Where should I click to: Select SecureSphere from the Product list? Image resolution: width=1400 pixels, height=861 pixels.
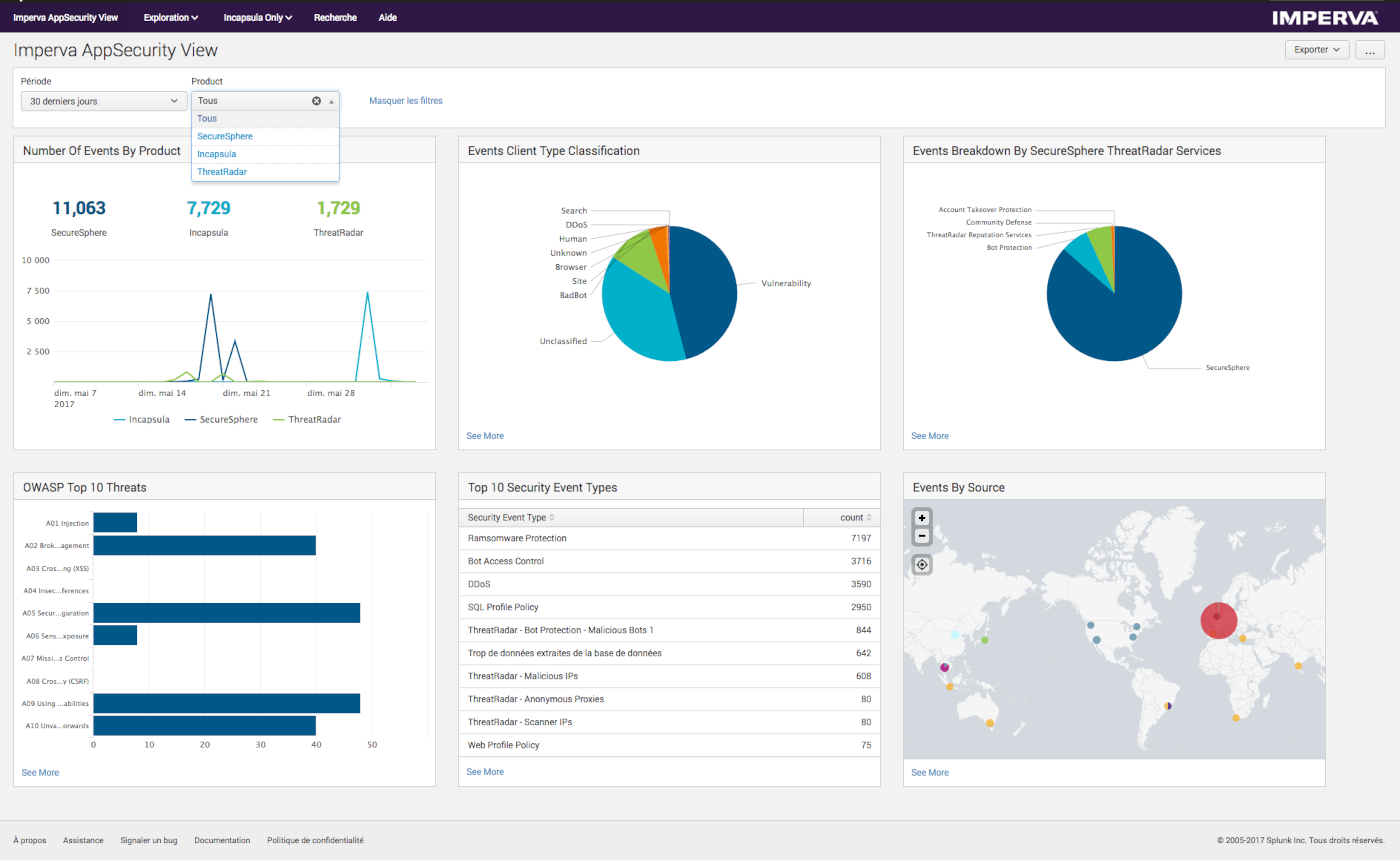pyautogui.click(x=225, y=136)
